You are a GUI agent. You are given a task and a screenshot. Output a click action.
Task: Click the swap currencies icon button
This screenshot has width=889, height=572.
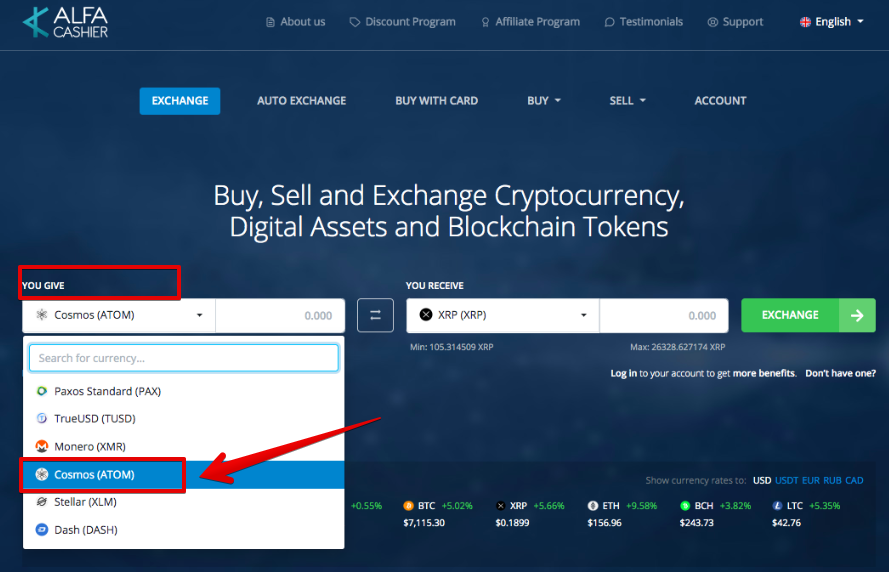pyautogui.click(x=375, y=315)
